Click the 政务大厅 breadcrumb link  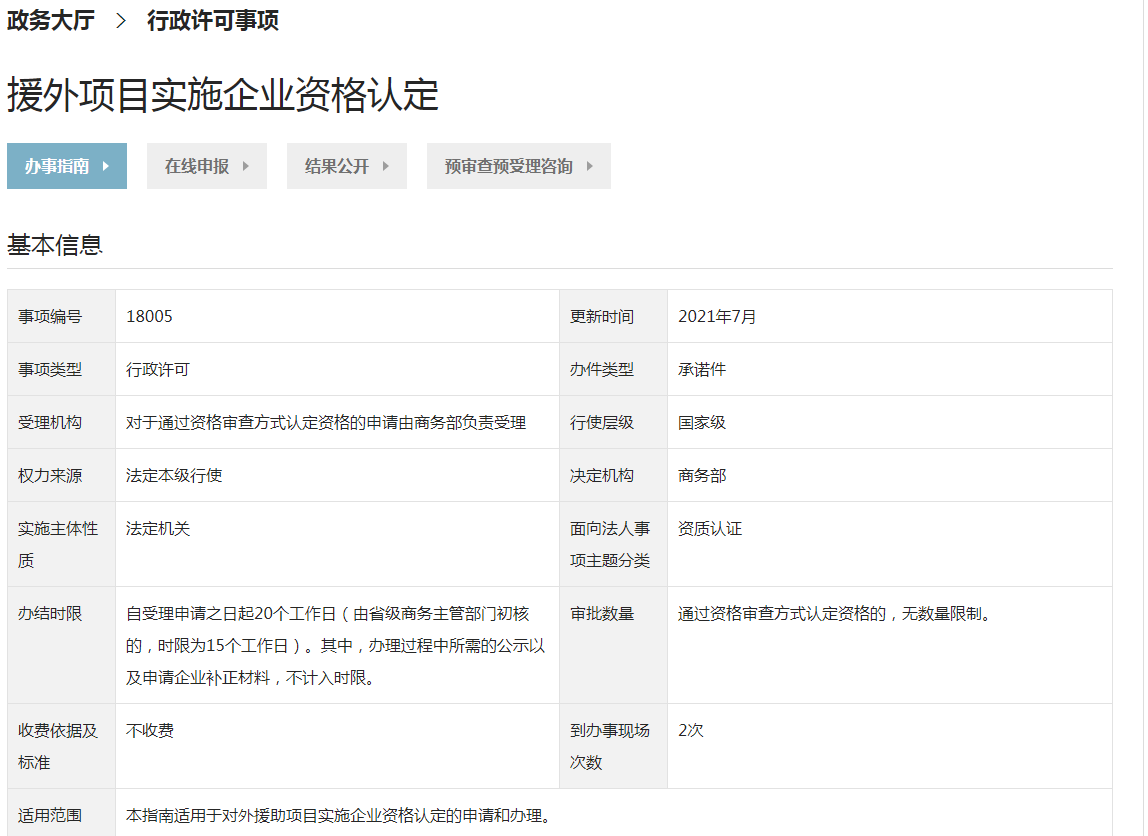51,21
